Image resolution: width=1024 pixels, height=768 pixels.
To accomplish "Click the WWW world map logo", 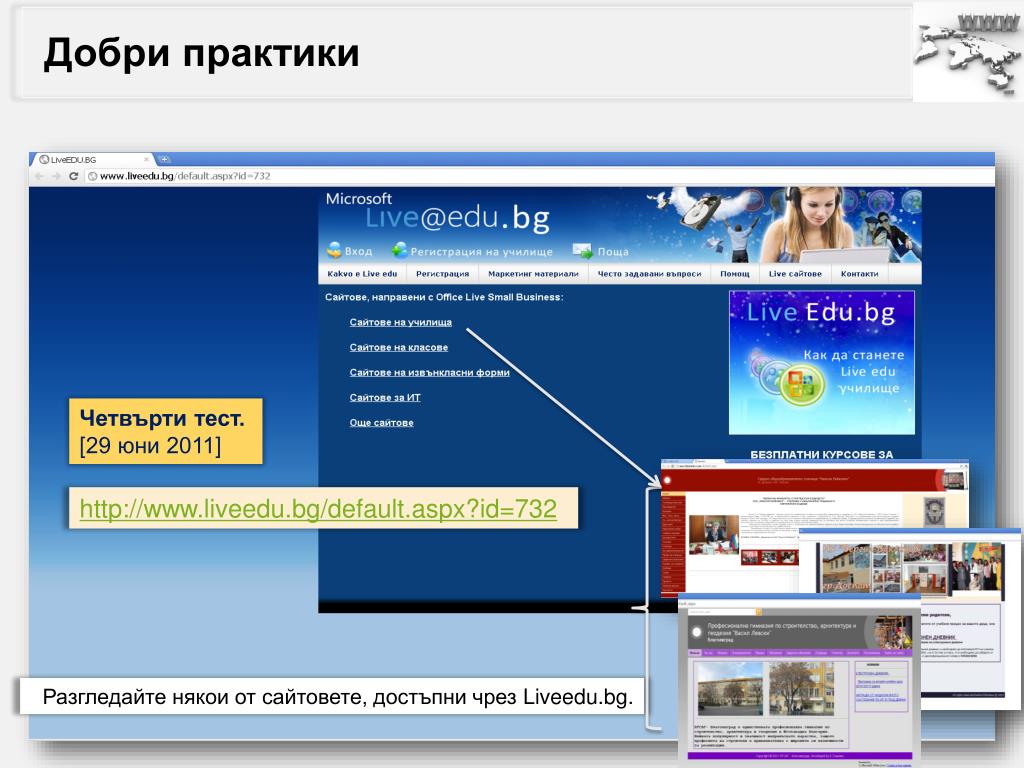I will (968, 52).
